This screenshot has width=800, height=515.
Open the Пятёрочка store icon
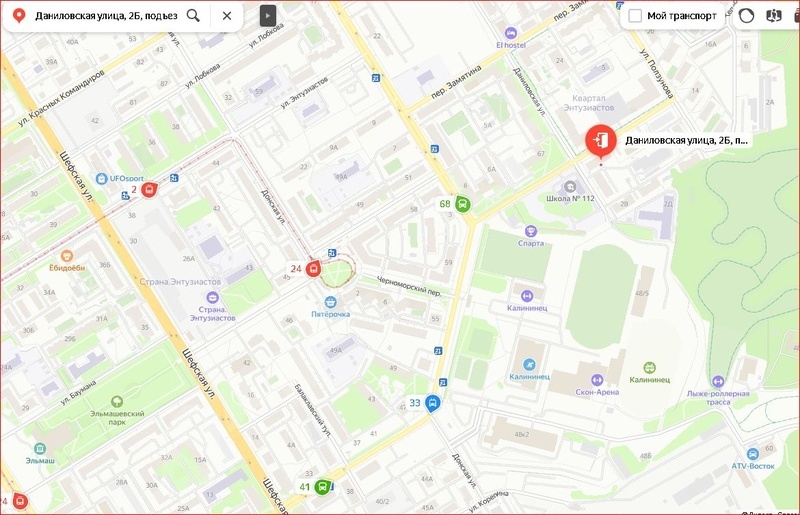[330, 301]
